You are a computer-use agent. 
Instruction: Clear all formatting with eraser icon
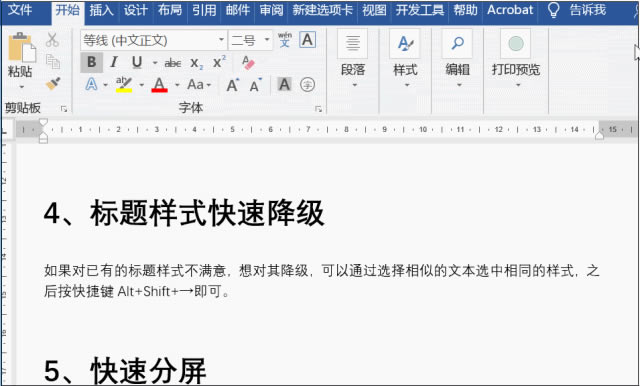click(x=248, y=62)
